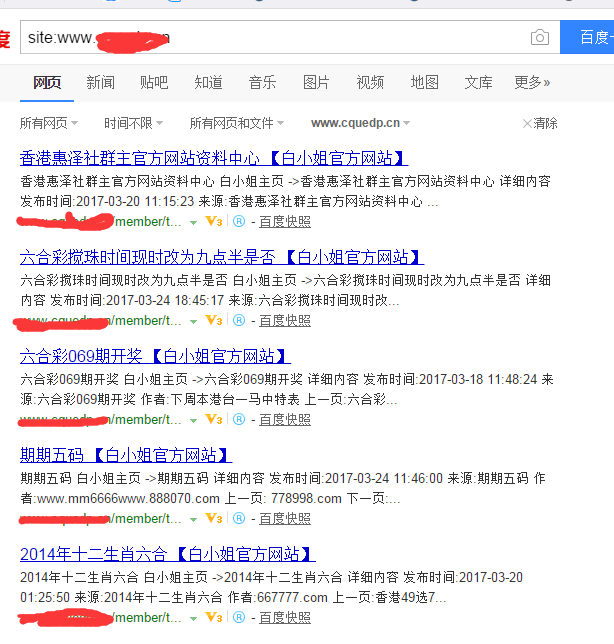Click the R certification icon under 期期五码 result
The image size is (614, 644).
[x=239, y=518]
